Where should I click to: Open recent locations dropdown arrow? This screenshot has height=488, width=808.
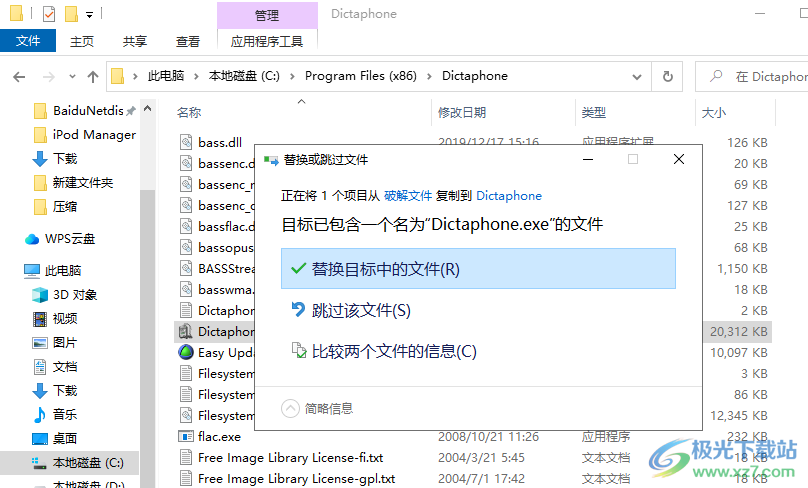72,77
